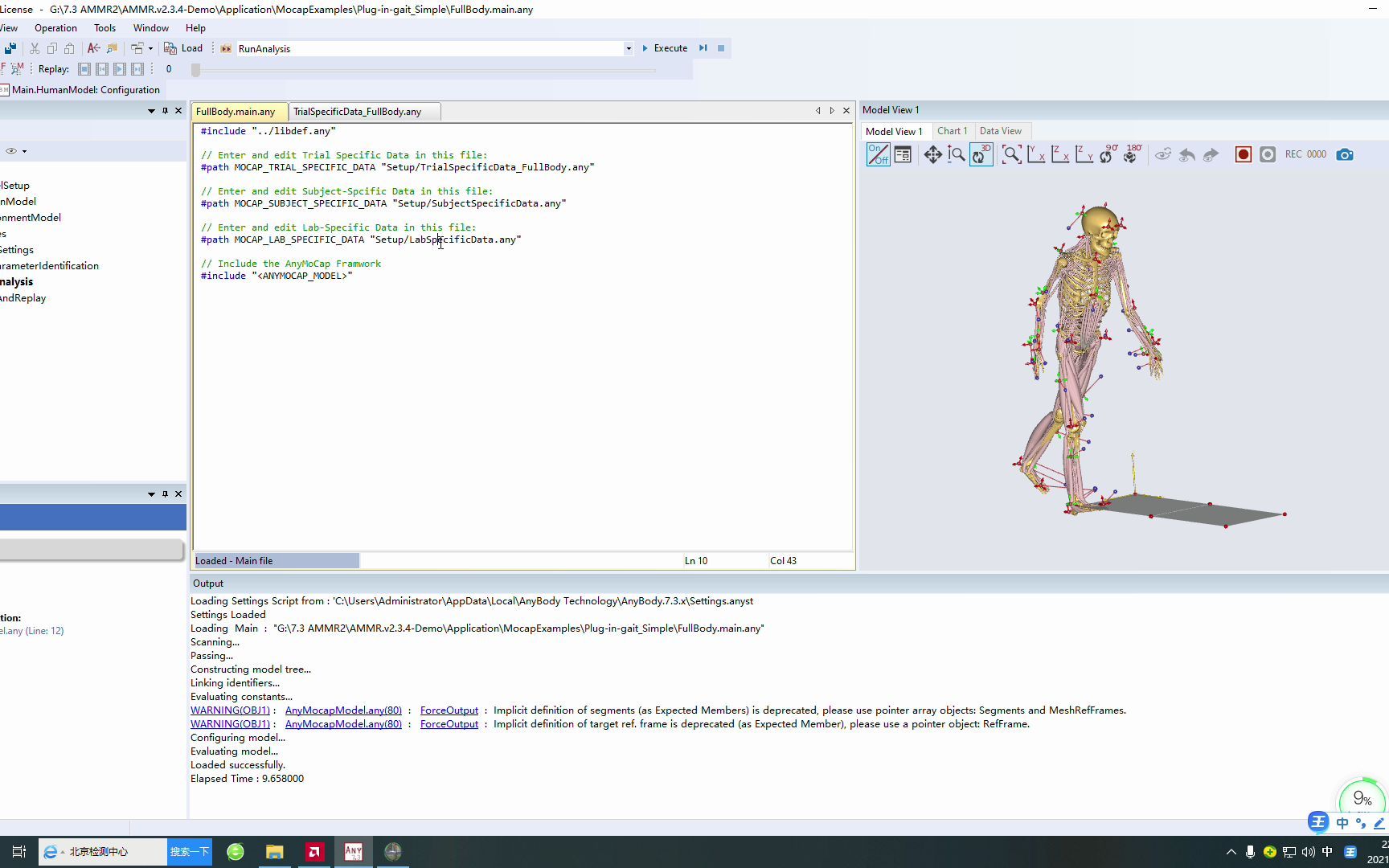Click the window layout icon

[x=137, y=48]
